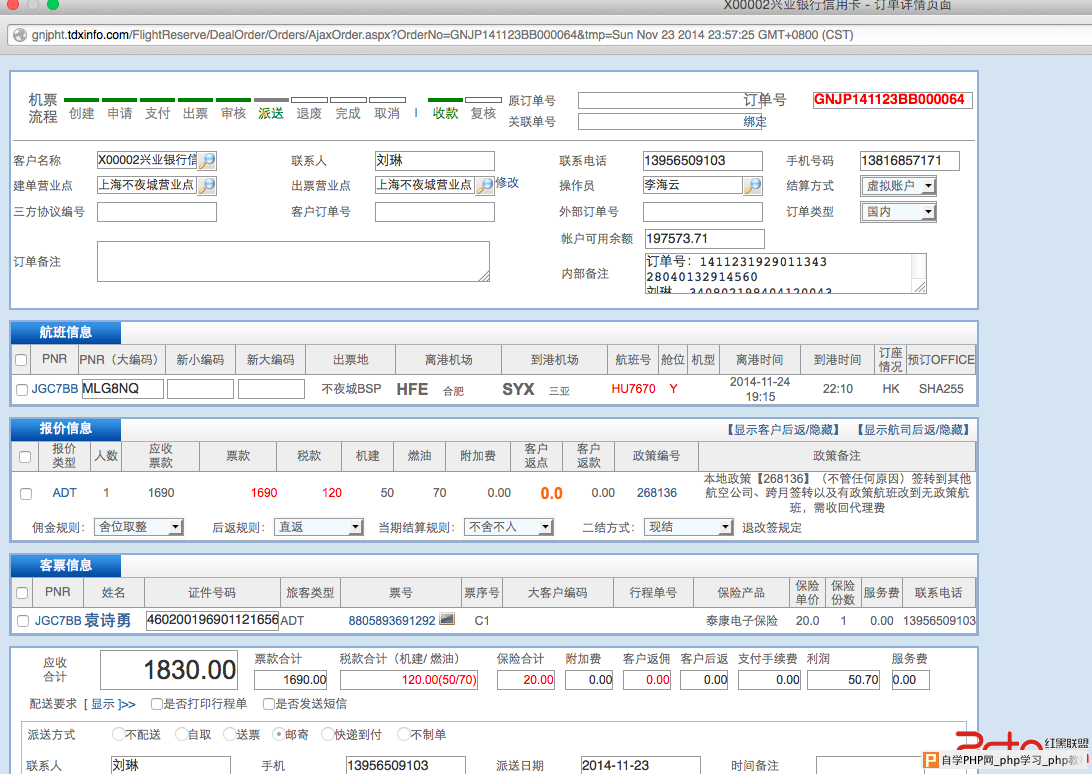
Task: Open operator 李海云 lookup magnifier icon
Action: pyautogui.click(x=752, y=186)
